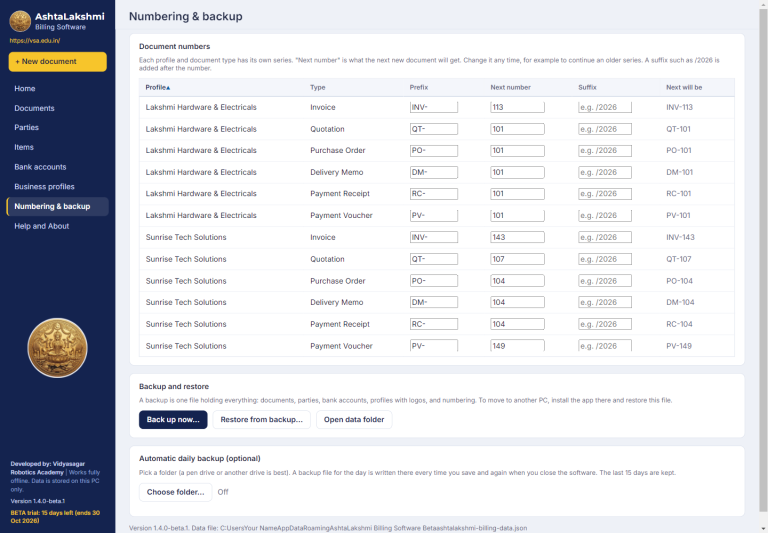
Task: Edit next number for Lakshmi Delivery Memo
Action: pyautogui.click(x=517, y=172)
